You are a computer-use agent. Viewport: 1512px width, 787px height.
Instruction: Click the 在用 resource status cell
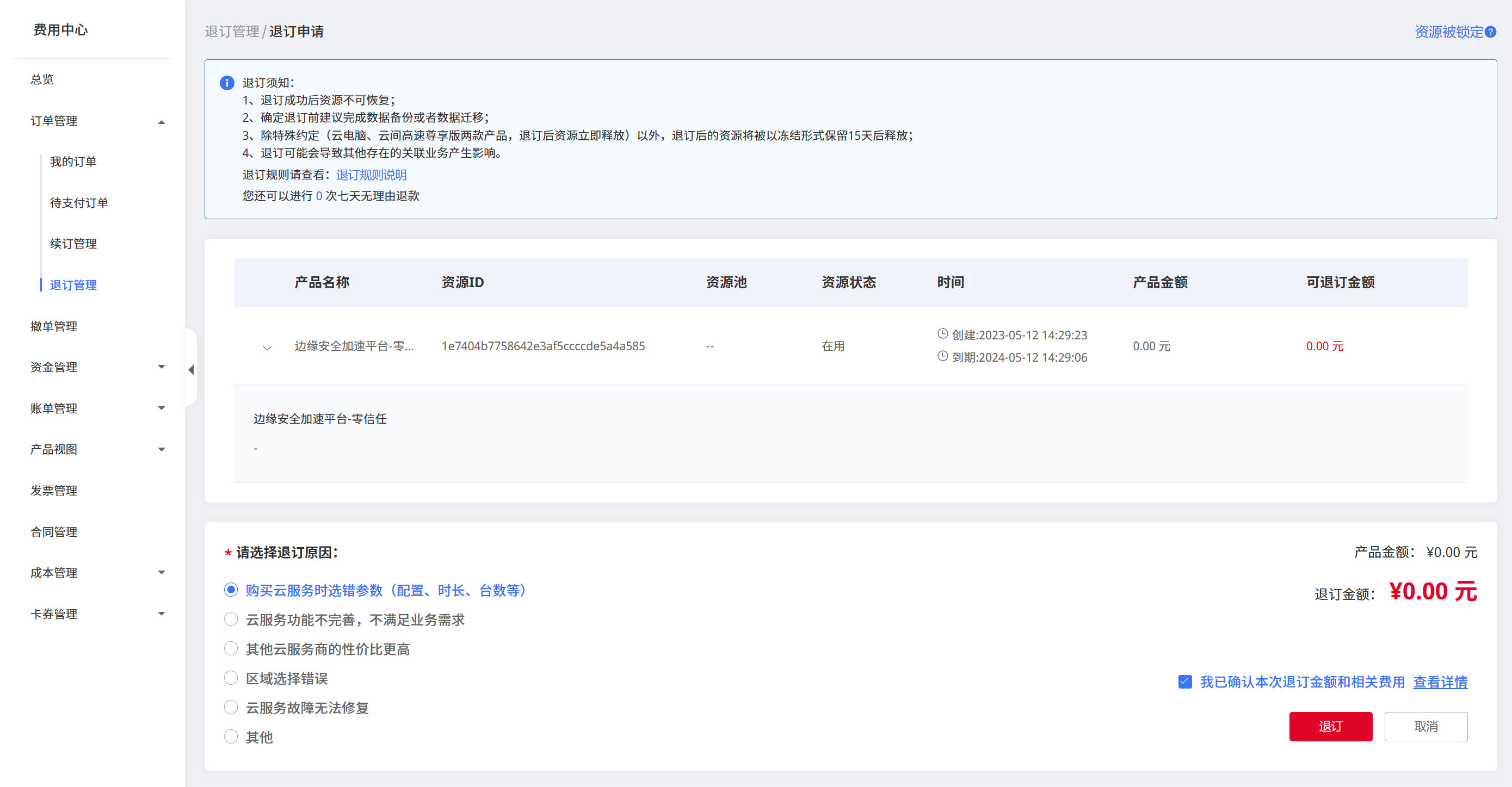coord(832,346)
